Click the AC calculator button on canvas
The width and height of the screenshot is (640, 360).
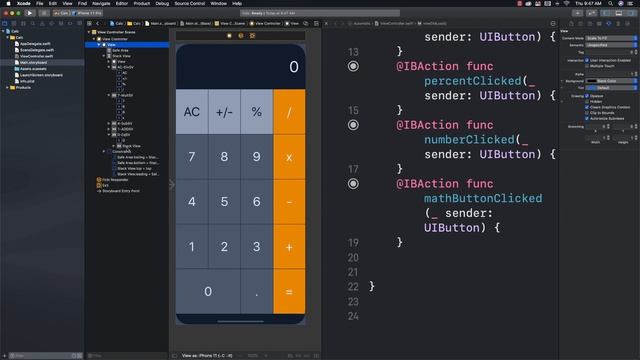click(x=192, y=112)
